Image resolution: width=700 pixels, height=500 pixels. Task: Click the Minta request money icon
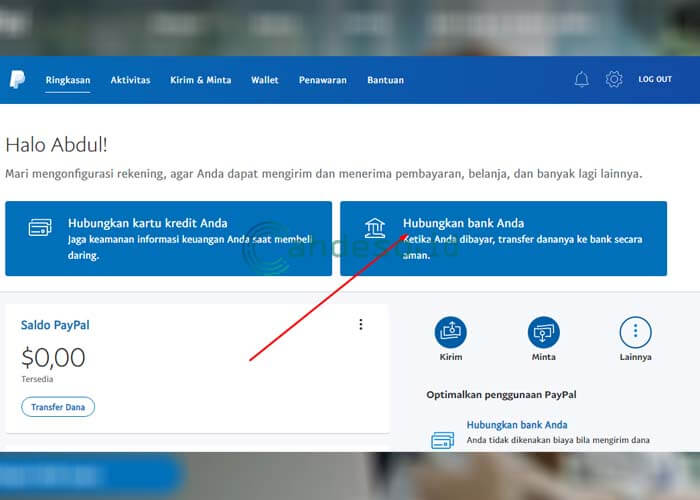coord(543,332)
